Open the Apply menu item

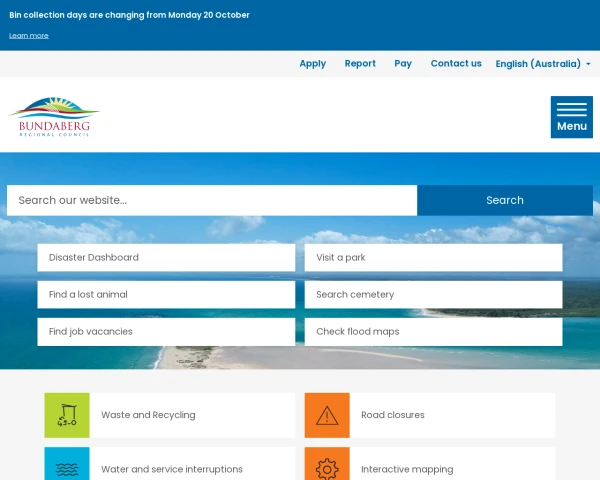[313, 64]
